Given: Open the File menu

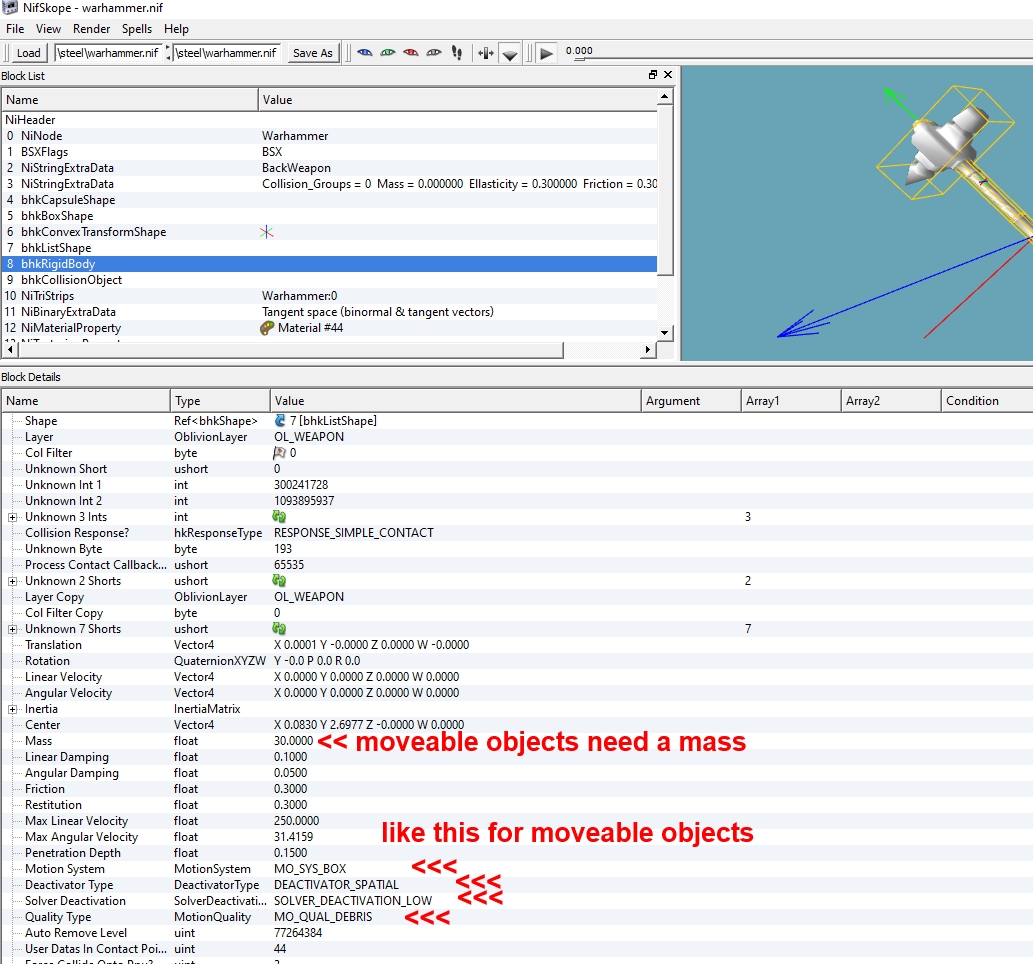Looking at the screenshot, I should 14,29.
